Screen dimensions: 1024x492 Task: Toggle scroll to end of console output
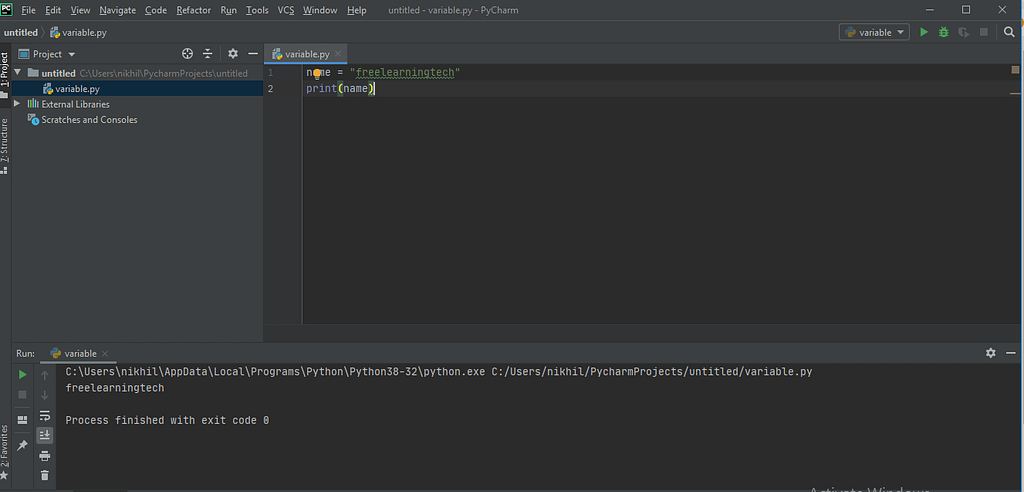(x=44, y=435)
